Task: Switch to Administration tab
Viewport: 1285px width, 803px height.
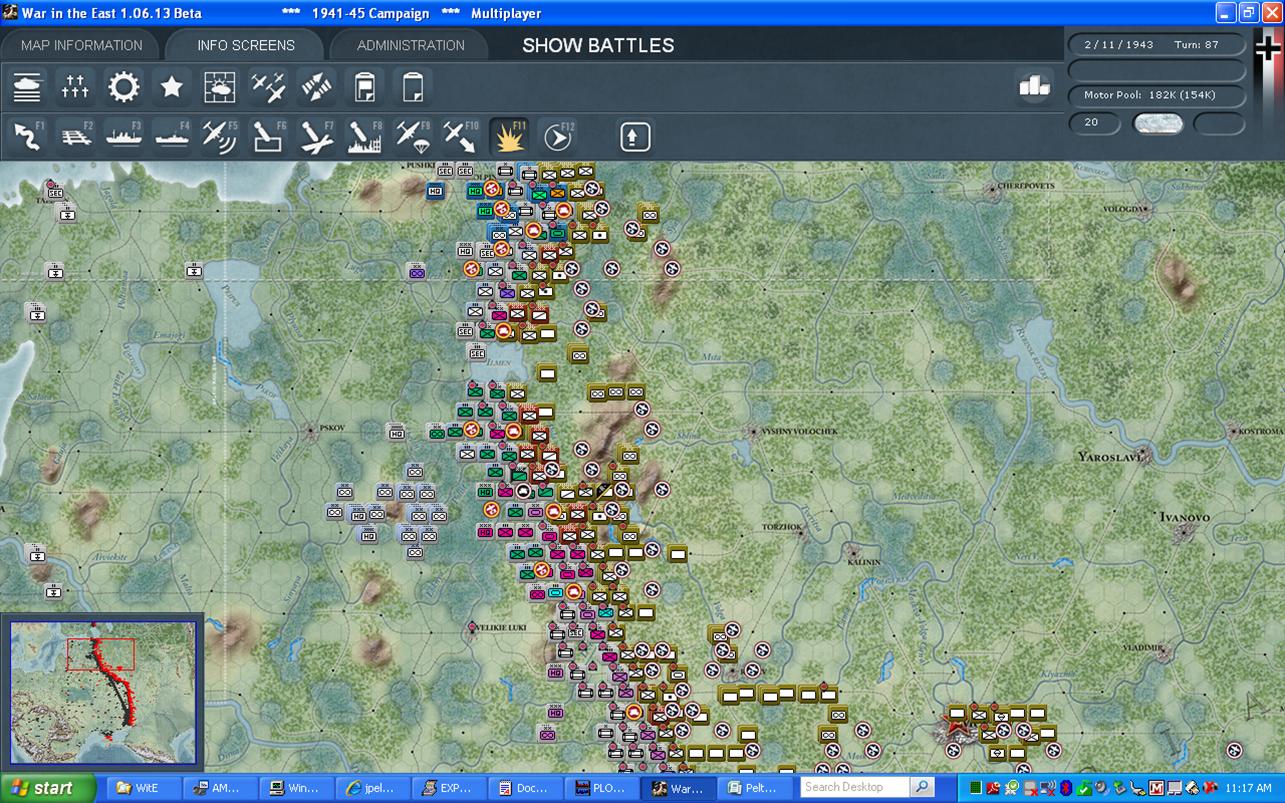Action: coord(410,45)
